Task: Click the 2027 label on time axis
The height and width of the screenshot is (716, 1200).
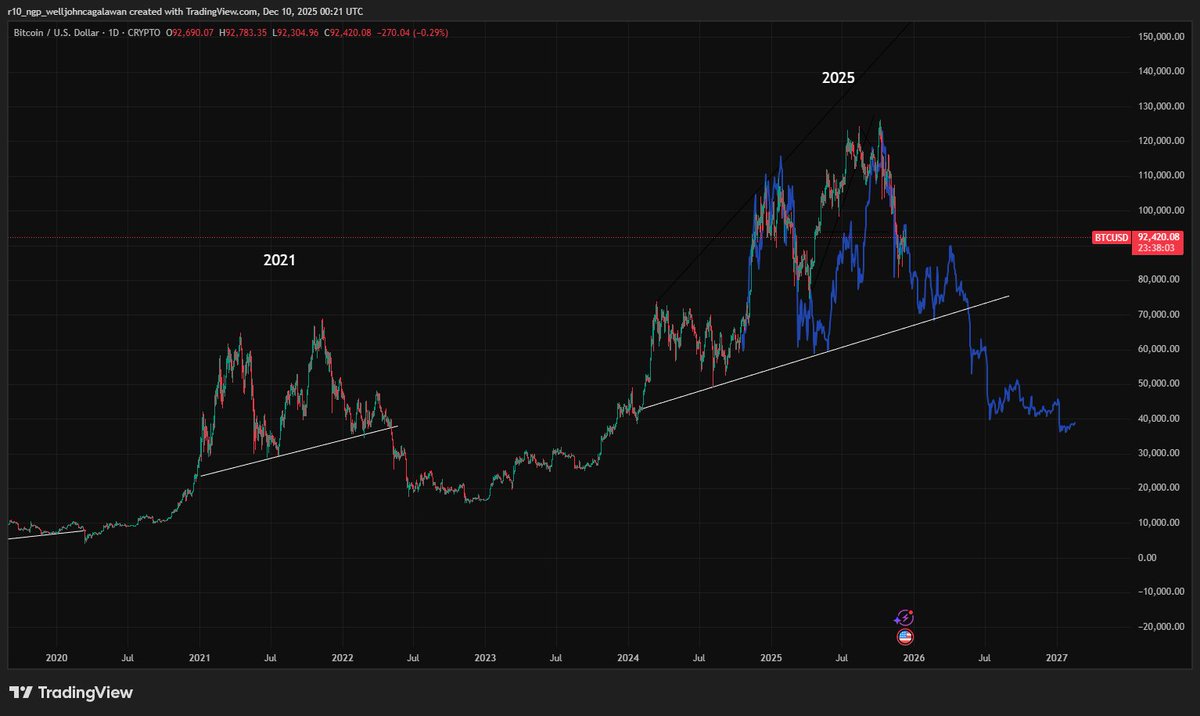Action: (1057, 658)
